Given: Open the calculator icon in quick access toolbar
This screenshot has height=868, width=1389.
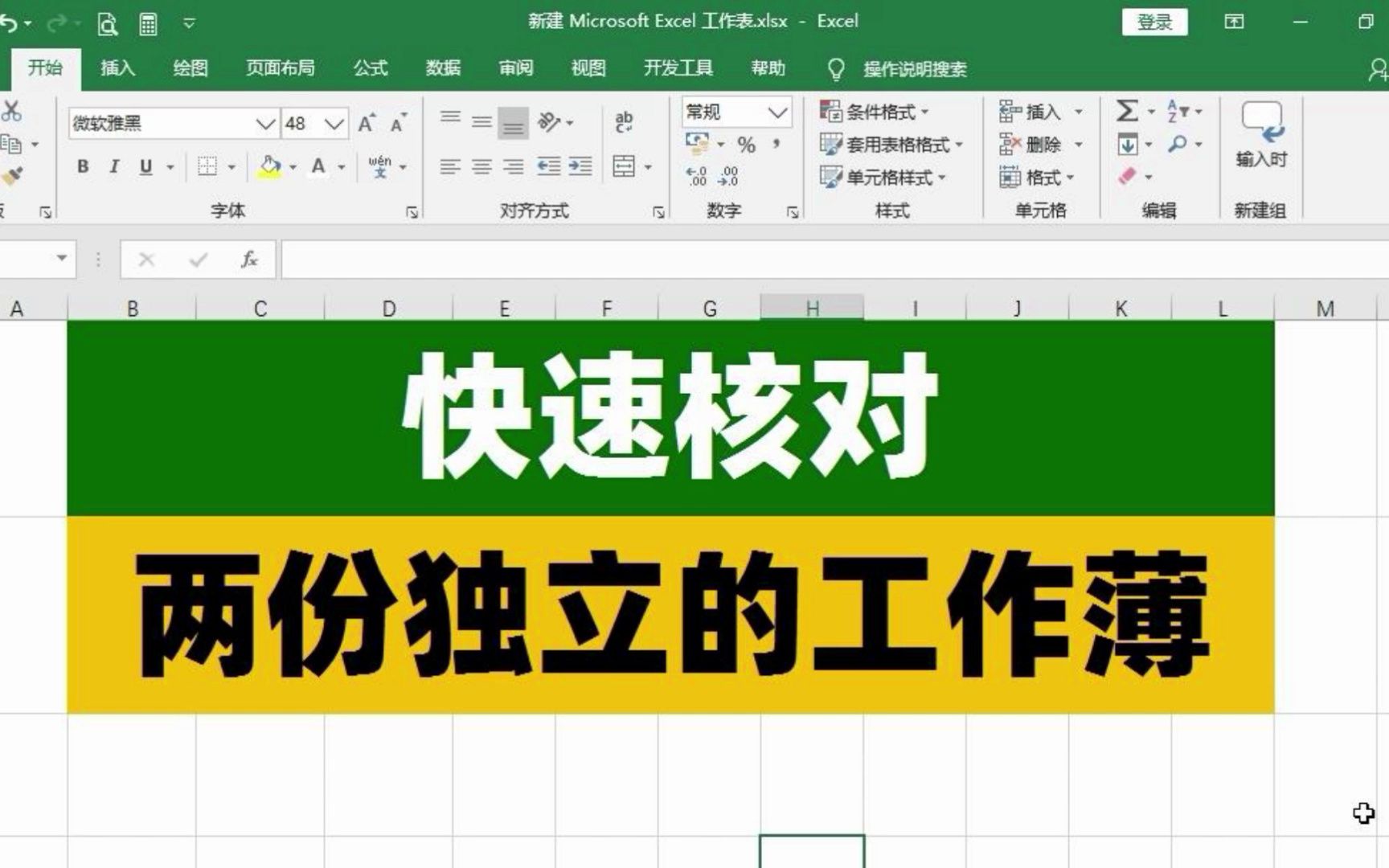Looking at the screenshot, I should [x=148, y=24].
